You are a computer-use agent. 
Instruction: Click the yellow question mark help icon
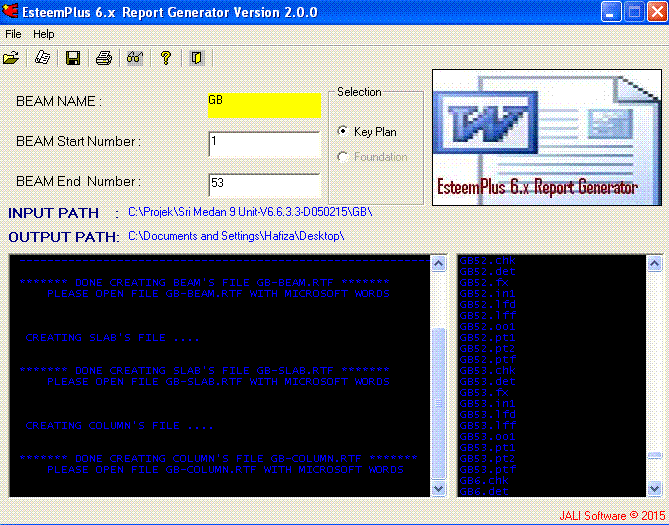[x=166, y=58]
